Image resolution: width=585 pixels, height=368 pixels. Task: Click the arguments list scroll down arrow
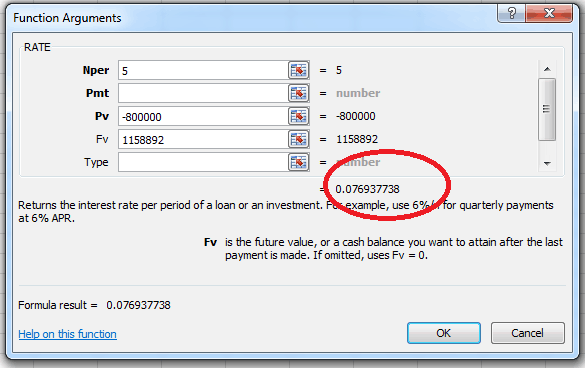[547, 163]
